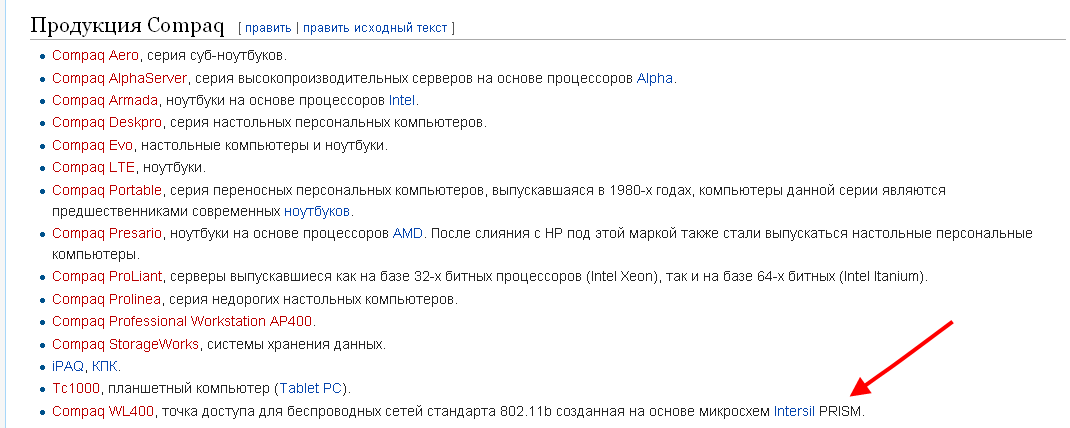Screen dimensions: 1070x428
Task: Open the Compaq ProLiant link
Action: 106,276
